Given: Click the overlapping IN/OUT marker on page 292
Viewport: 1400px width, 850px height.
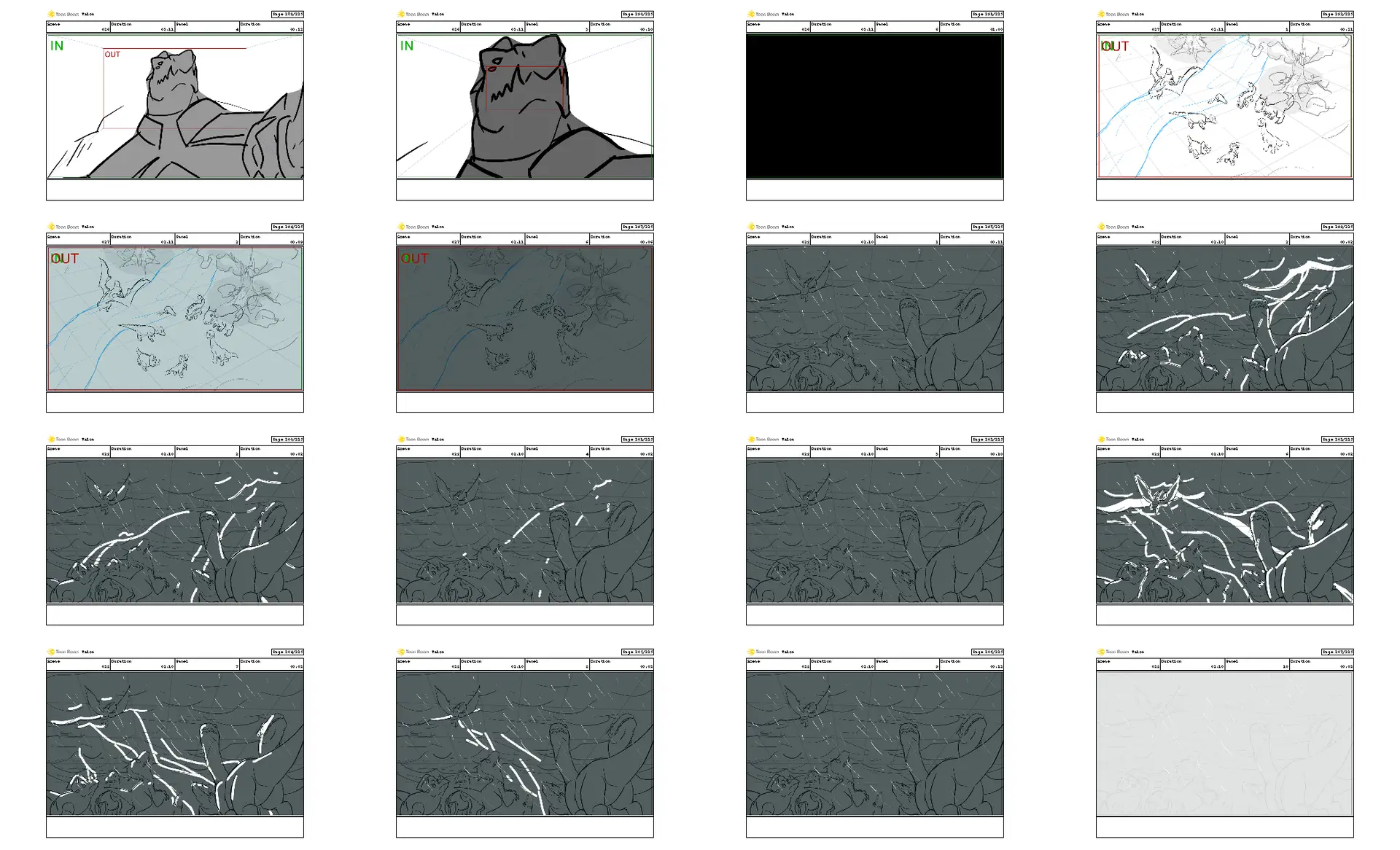Looking at the screenshot, I should [x=1114, y=47].
